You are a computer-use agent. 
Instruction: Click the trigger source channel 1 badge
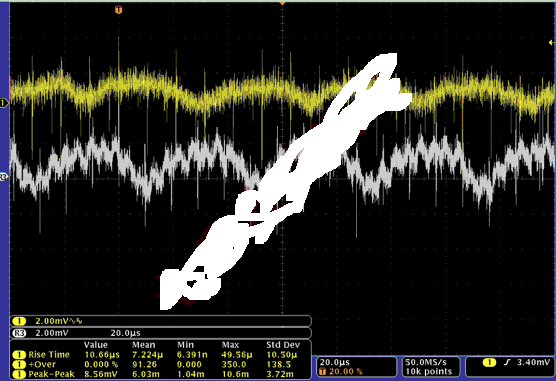tap(489, 363)
